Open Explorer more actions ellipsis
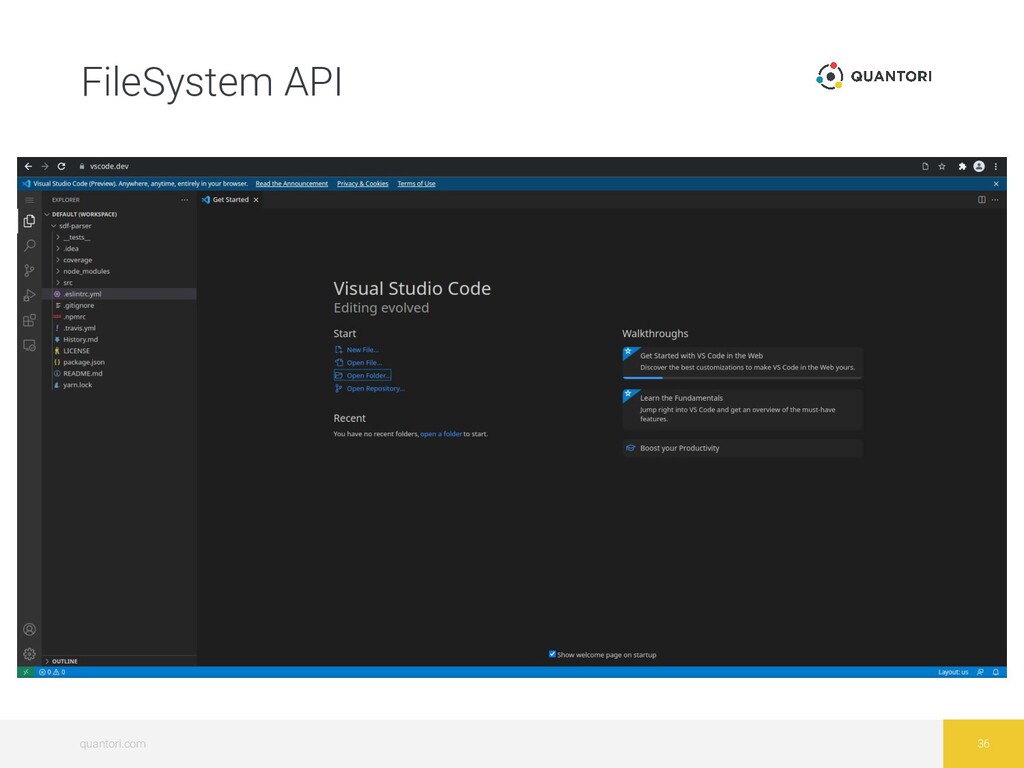 click(x=185, y=200)
